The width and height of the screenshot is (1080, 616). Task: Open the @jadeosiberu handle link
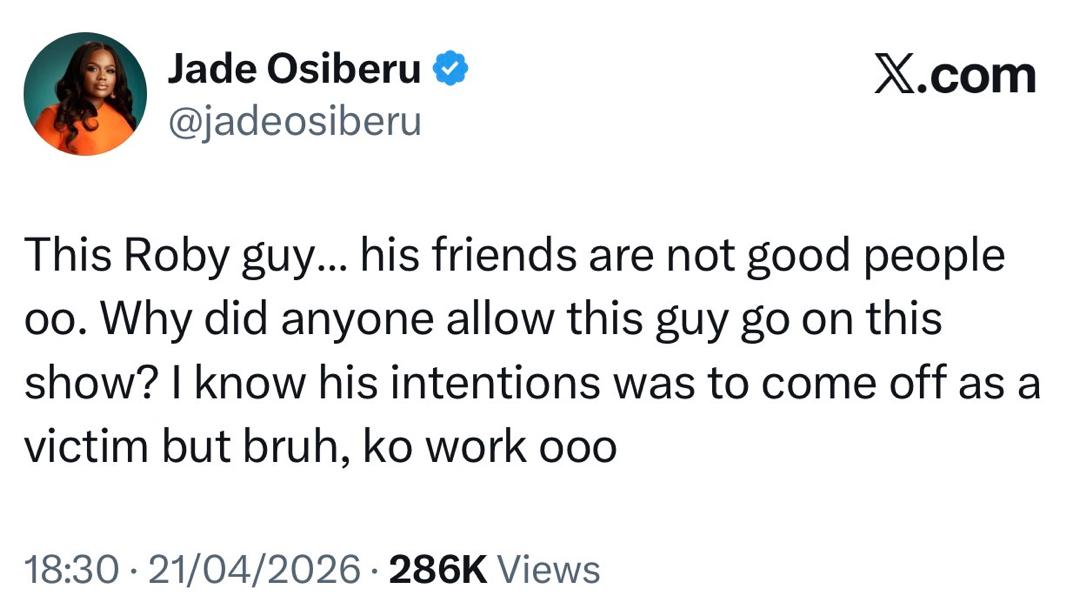pos(294,122)
